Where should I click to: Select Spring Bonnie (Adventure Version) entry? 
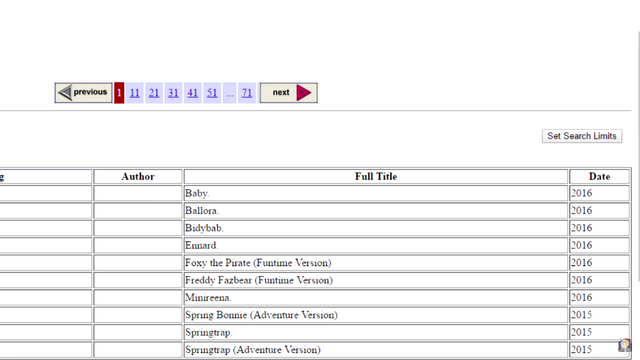[261, 315]
